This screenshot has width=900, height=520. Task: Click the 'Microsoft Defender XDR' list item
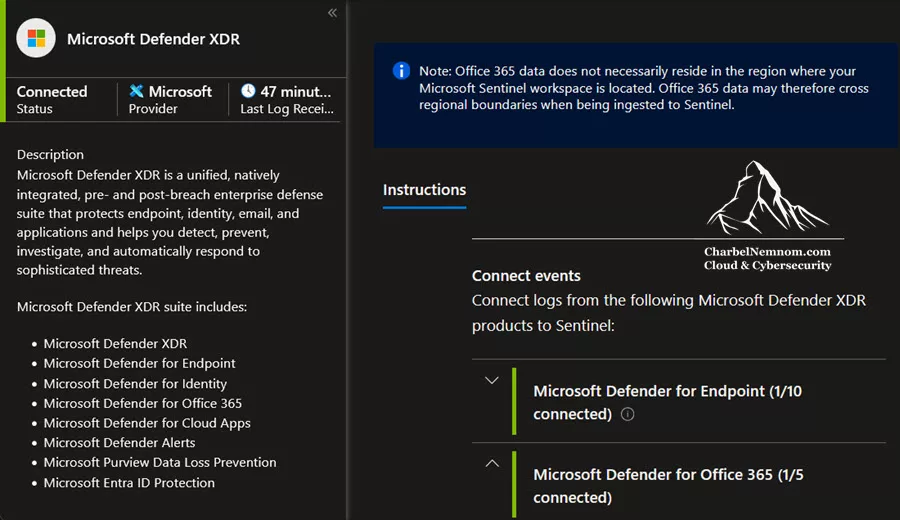115,343
